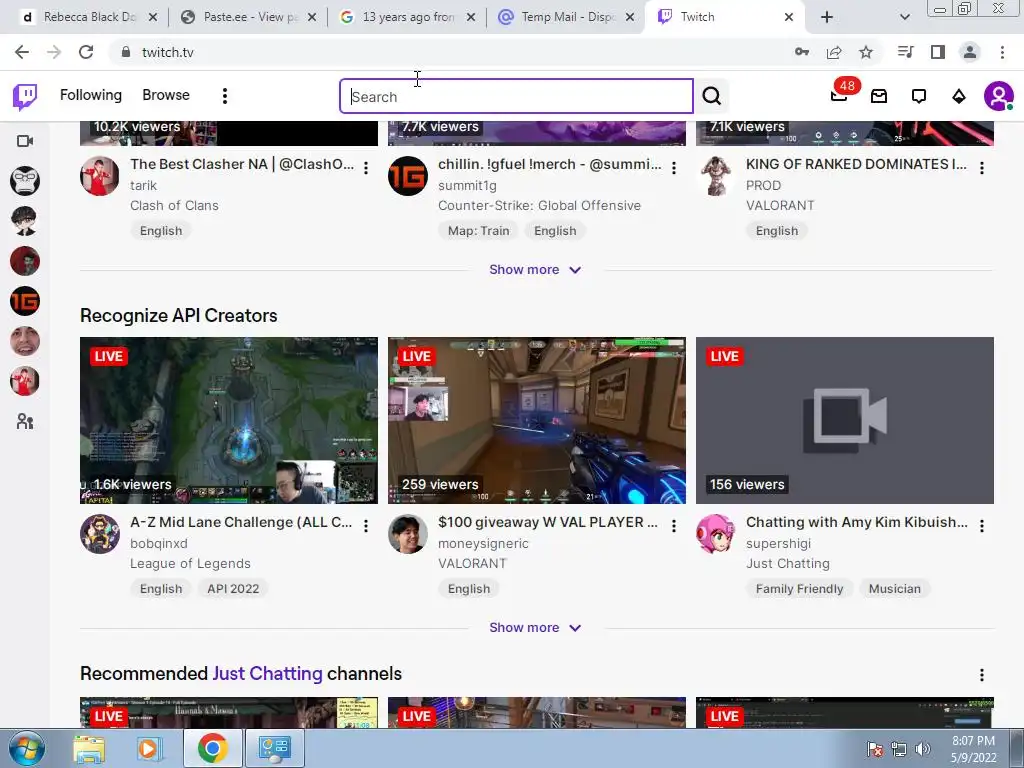Screen dimensions: 1024x768
Task: Open the purple user avatar menu
Action: point(999,97)
